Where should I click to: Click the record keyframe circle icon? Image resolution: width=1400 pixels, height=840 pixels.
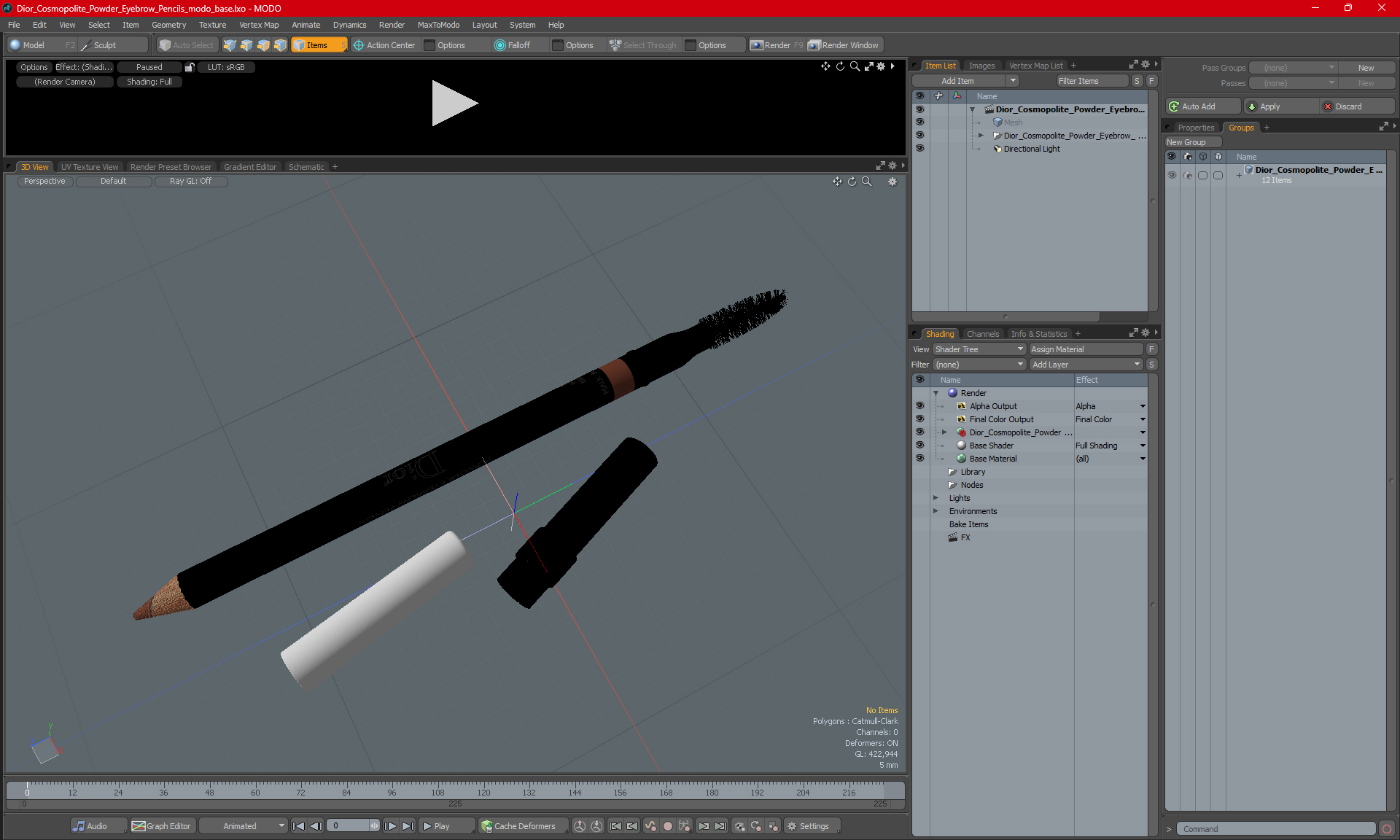(x=667, y=826)
